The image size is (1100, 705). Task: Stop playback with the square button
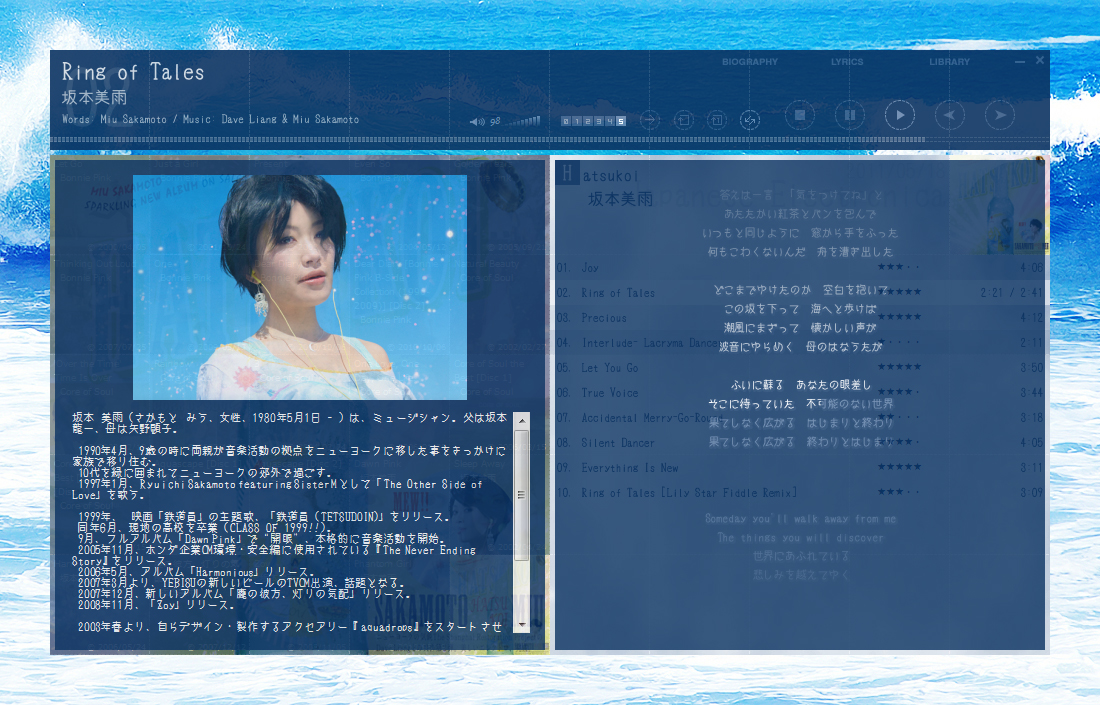(800, 115)
